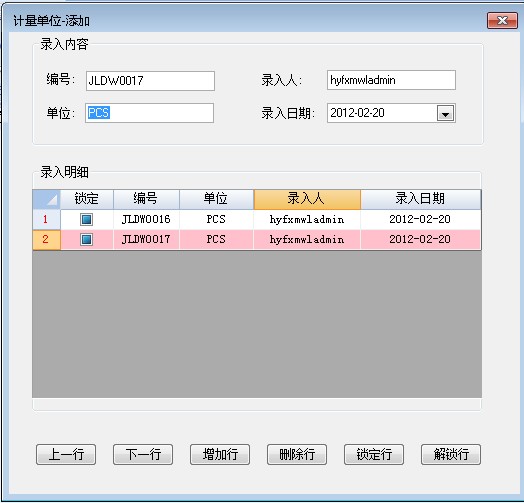Toggle the lock checkbox in row 2
Viewport: 524px width, 503px height.
click(87, 240)
